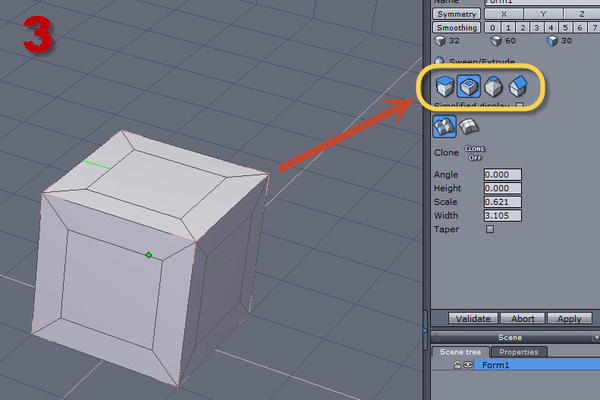Click the Width field showing 3.105
This screenshot has height=400, width=600.
502,216
